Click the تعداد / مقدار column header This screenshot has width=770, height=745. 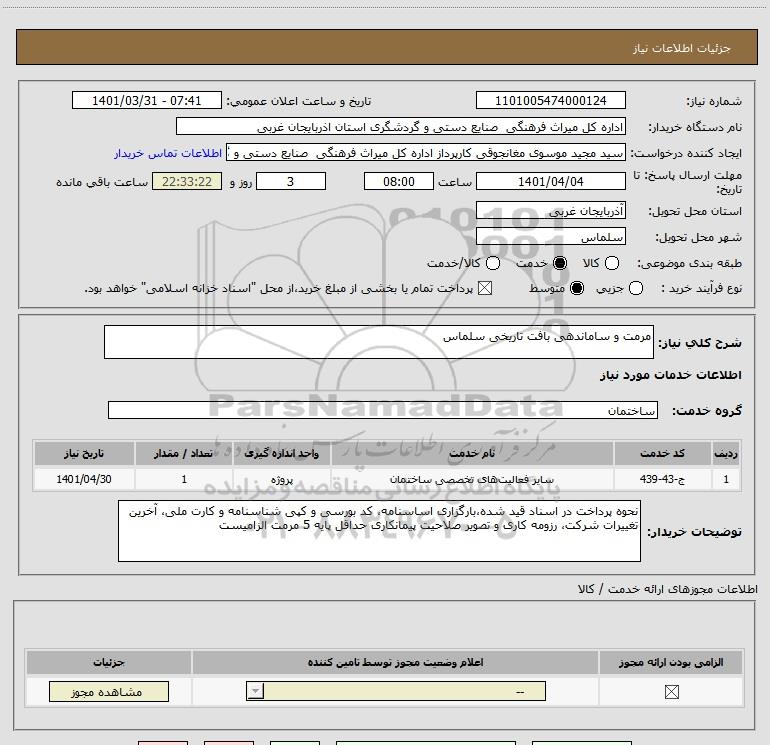(184, 453)
